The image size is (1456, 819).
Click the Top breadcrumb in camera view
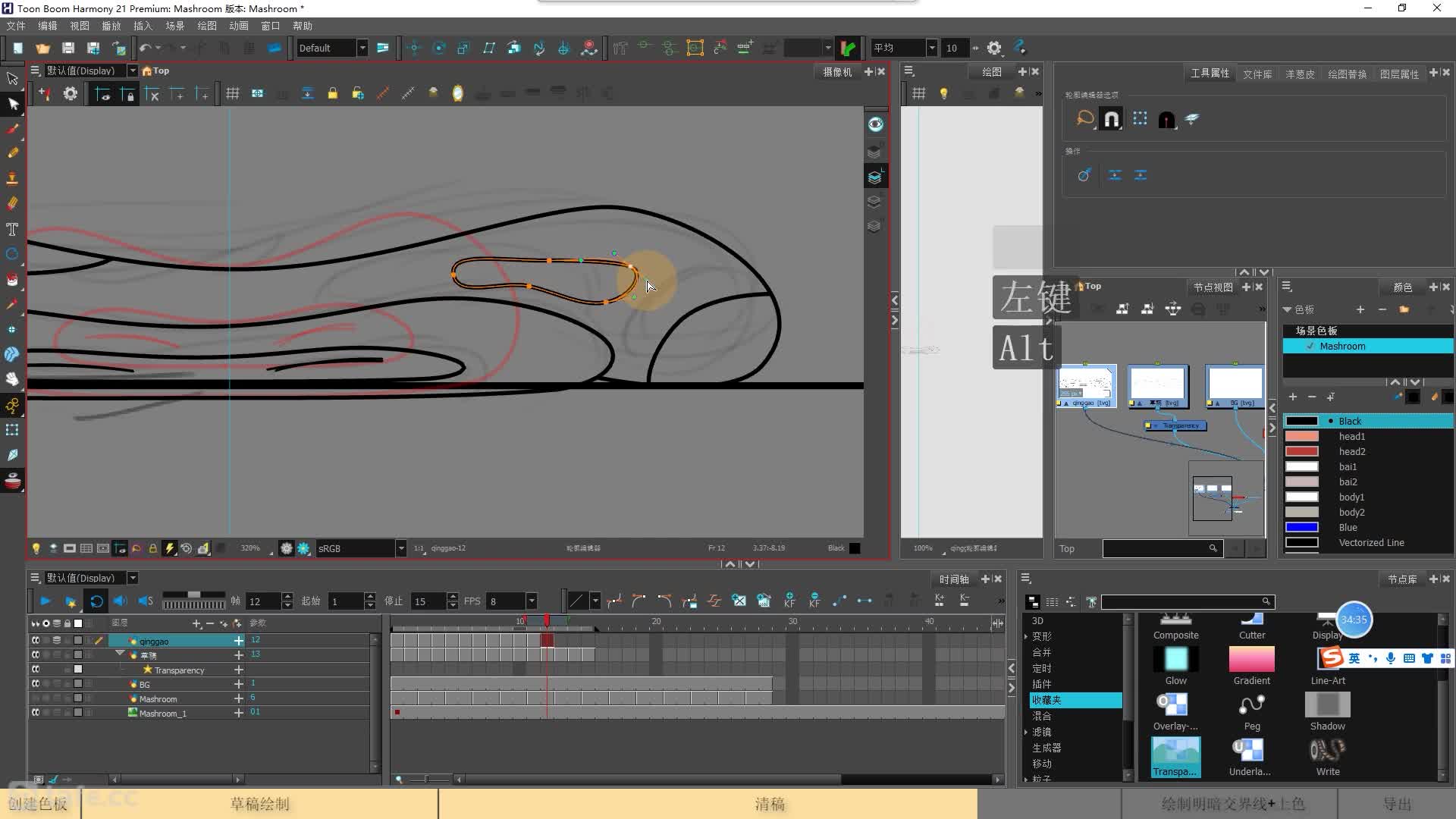pyautogui.click(x=161, y=71)
